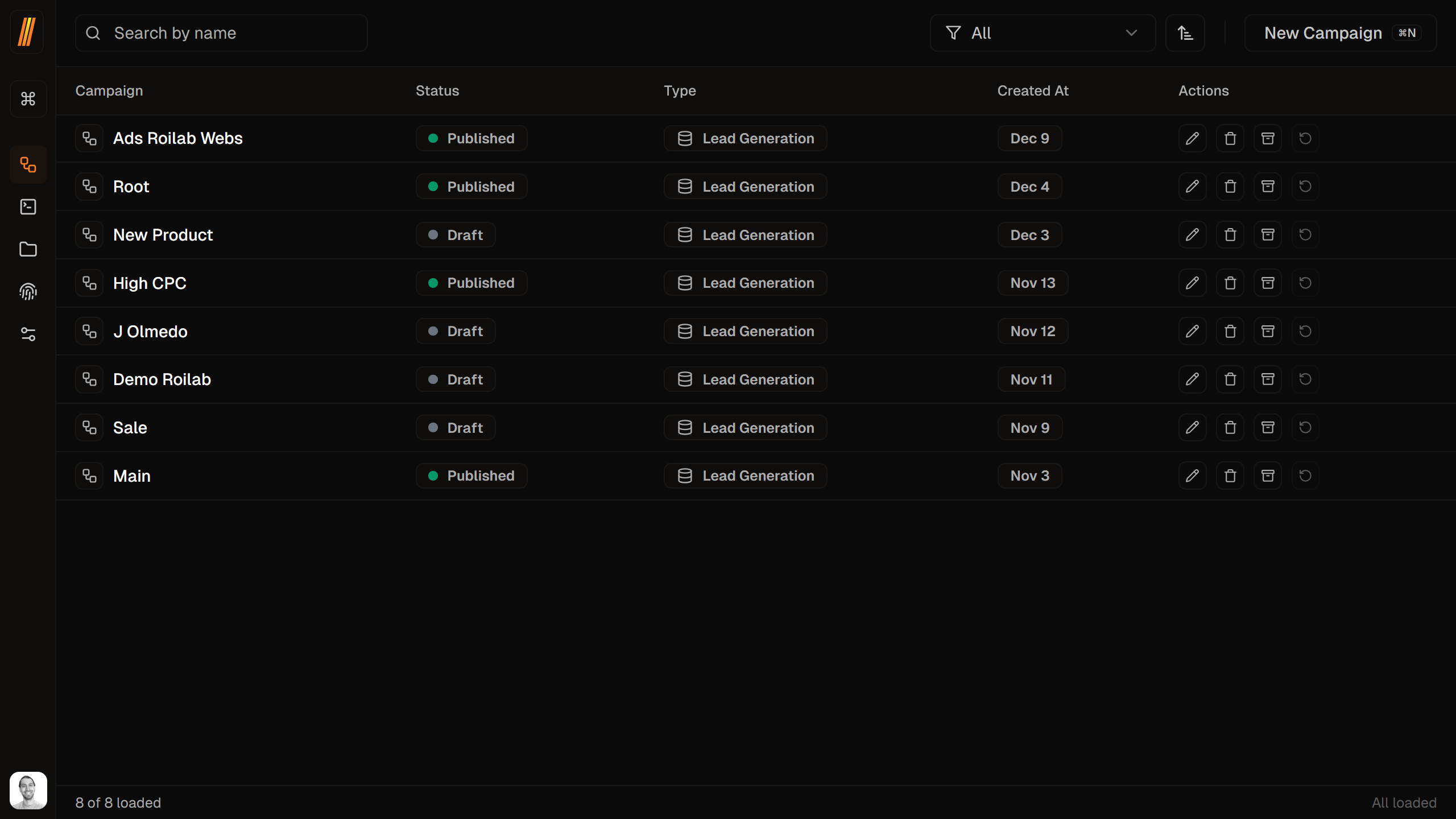
Task: Toggle the Sale campaign node icon
Action: tap(89, 427)
